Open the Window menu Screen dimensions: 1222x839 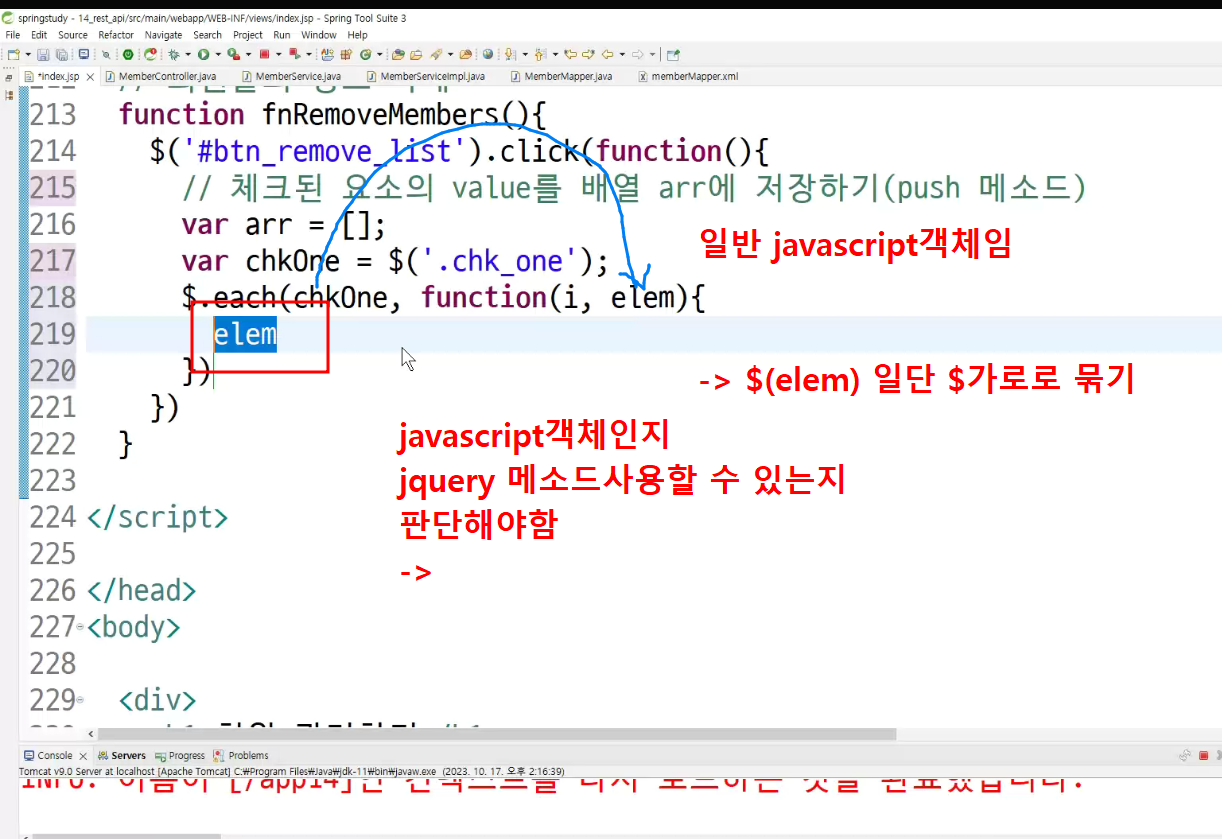[x=319, y=35]
